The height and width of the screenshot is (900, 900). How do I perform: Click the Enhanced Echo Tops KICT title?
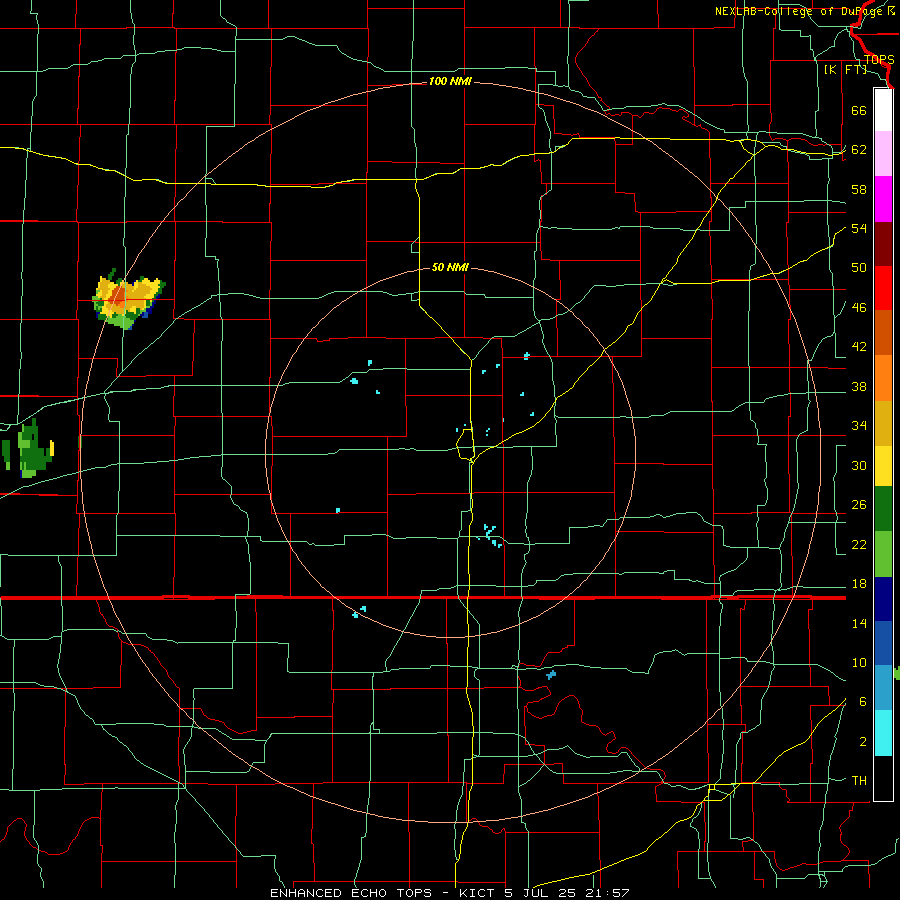[450, 893]
